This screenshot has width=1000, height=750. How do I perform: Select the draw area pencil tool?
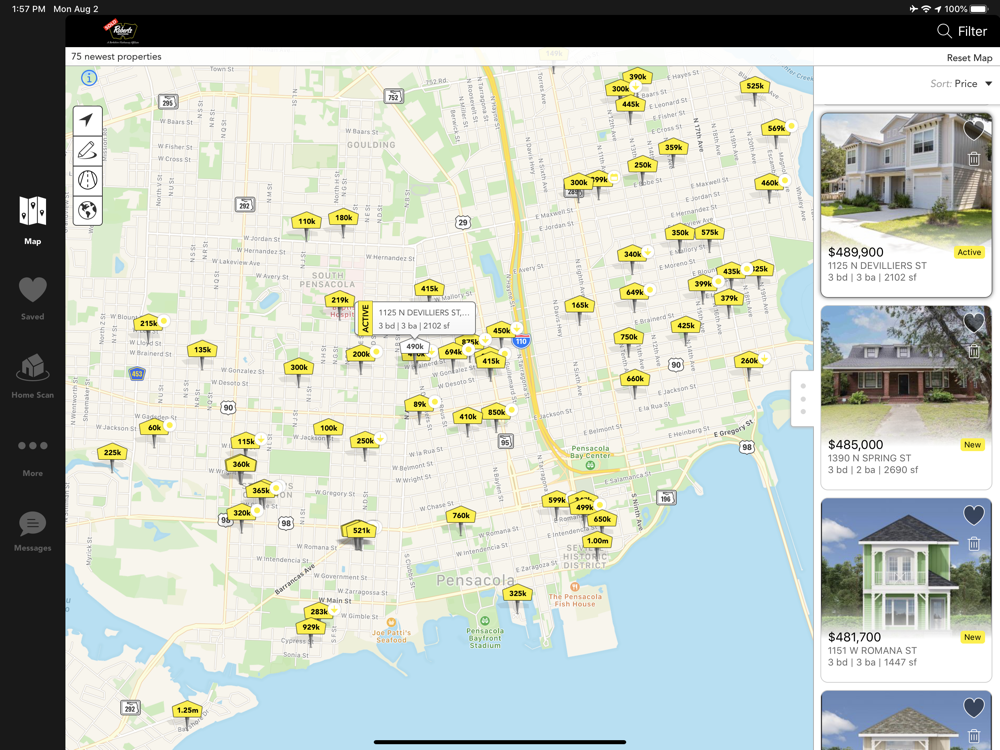[x=87, y=150]
